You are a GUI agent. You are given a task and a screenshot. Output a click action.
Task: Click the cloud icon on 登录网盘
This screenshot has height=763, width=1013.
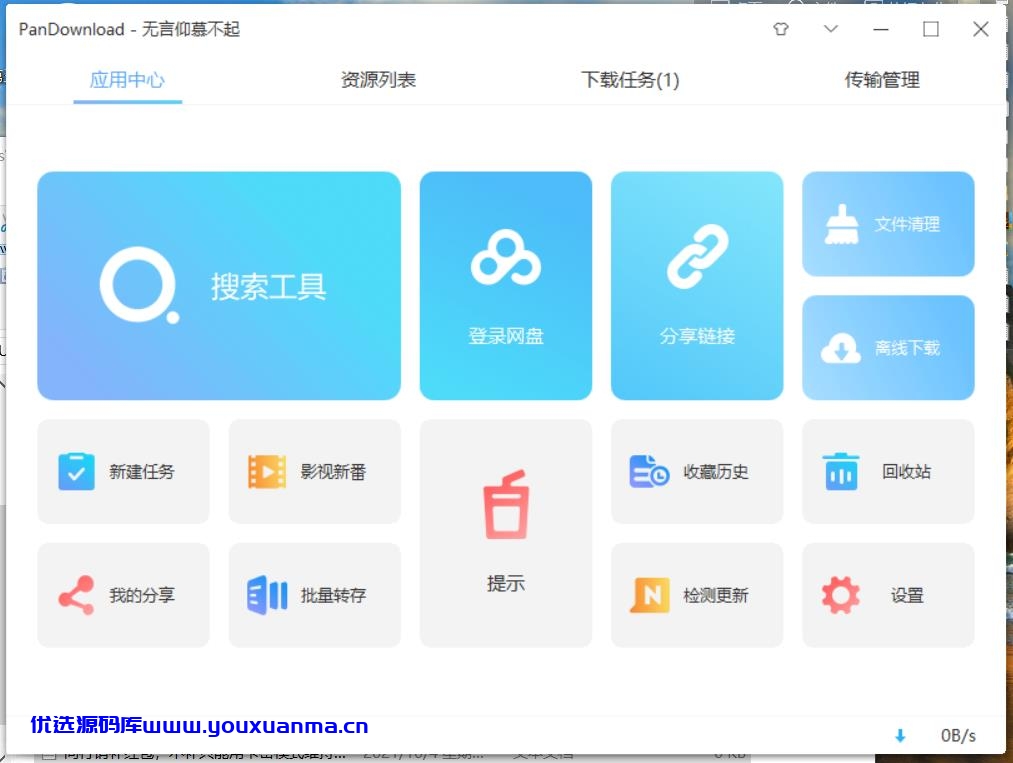(506, 257)
